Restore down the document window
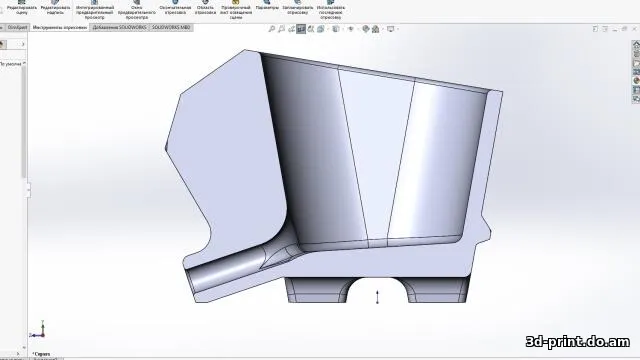 click(624, 29)
